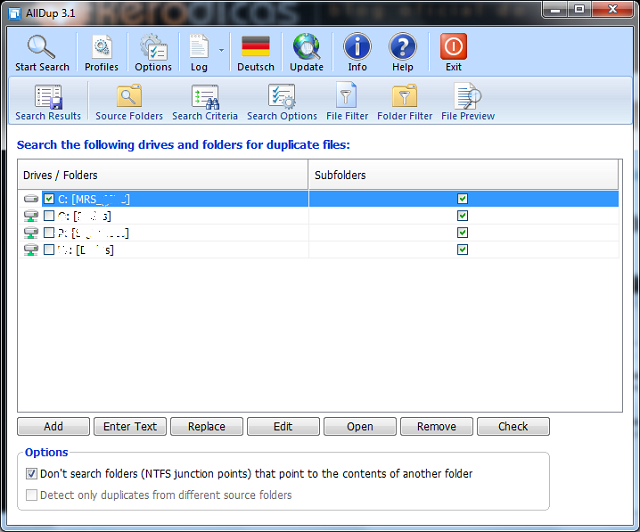The image size is (640, 532).
Task: Click the Open button
Action: click(360, 426)
